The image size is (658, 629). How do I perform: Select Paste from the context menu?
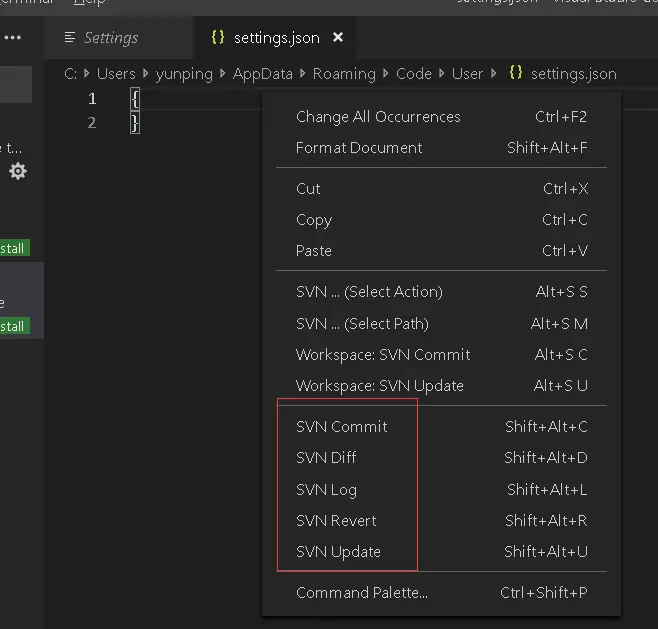tap(441, 251)
